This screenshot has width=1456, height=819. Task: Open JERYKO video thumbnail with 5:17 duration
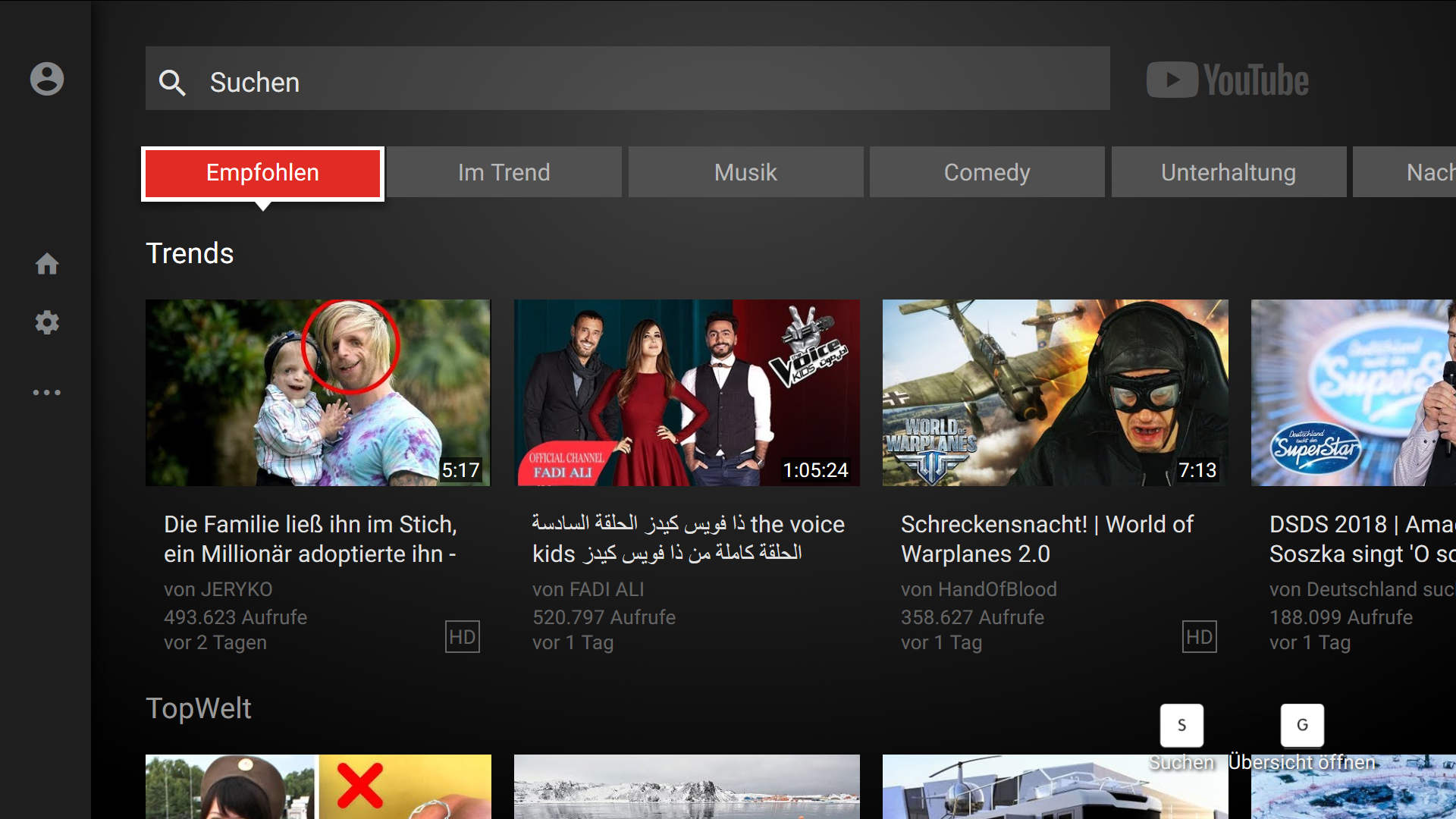coord(318,393)
